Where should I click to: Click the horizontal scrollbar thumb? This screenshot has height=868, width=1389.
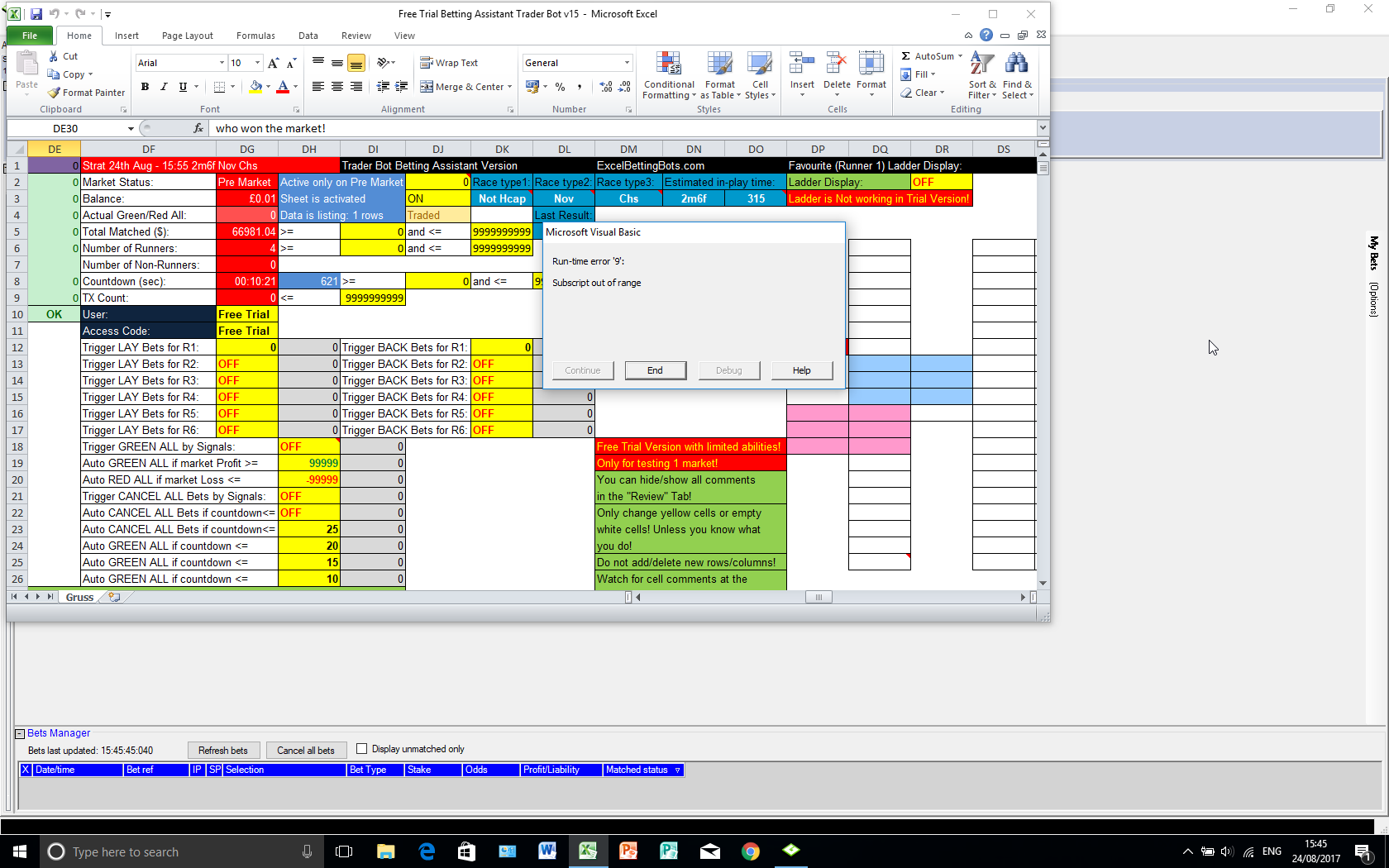click(819, 597)
